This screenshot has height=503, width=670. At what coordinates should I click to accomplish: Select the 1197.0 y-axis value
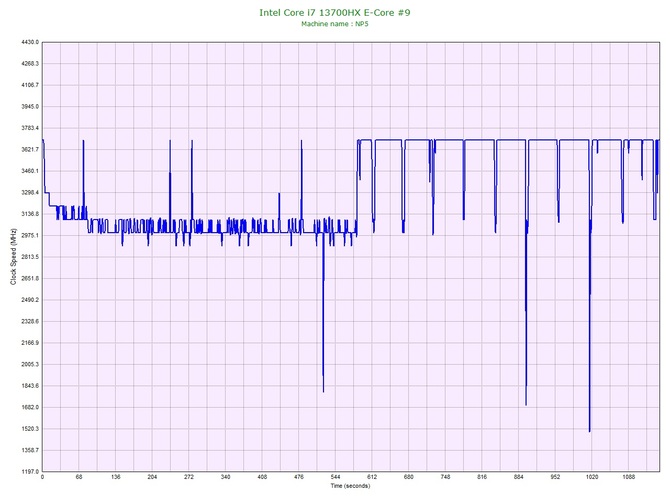click(30, 471)
